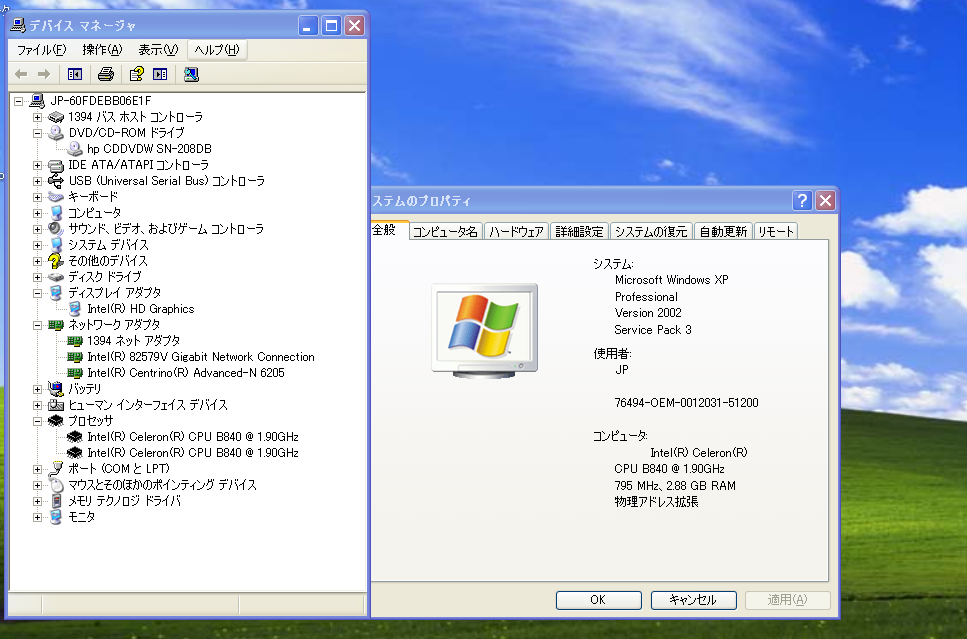
Task: Collapse the root JP-60FDEBB06E1F node
Action: (x=19, y=101)
